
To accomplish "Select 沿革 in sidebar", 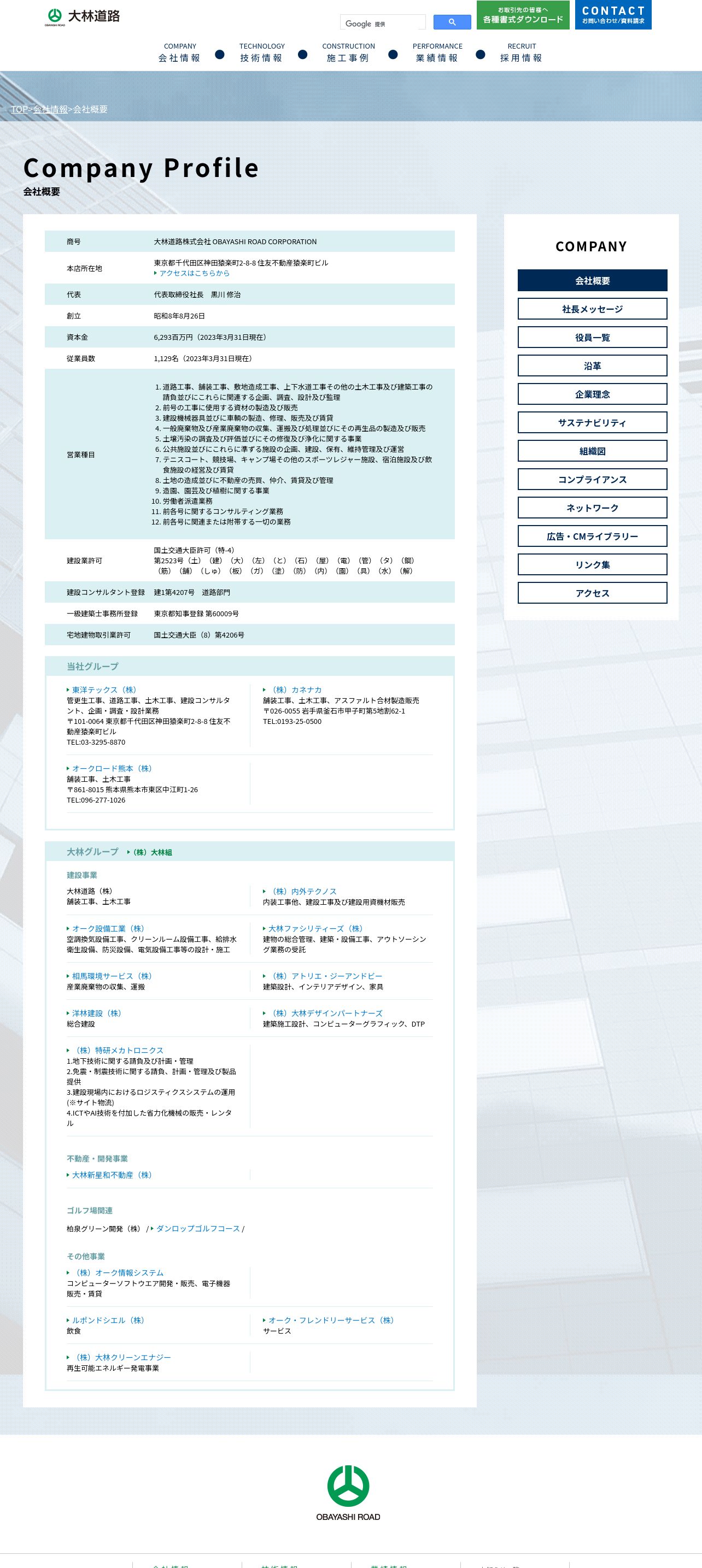I will pos(592,366).
